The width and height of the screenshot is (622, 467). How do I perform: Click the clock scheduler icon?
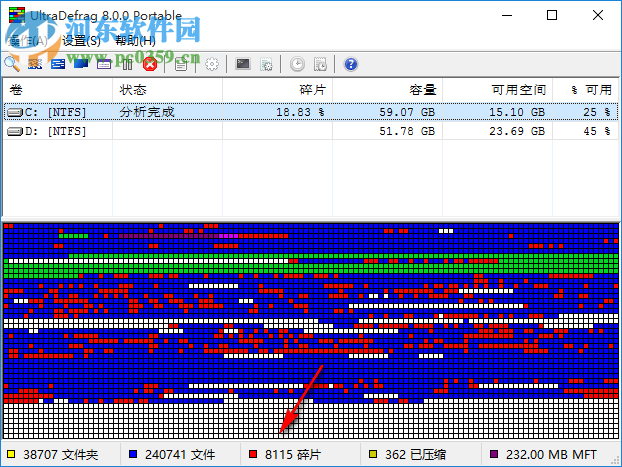pos(297,64)
